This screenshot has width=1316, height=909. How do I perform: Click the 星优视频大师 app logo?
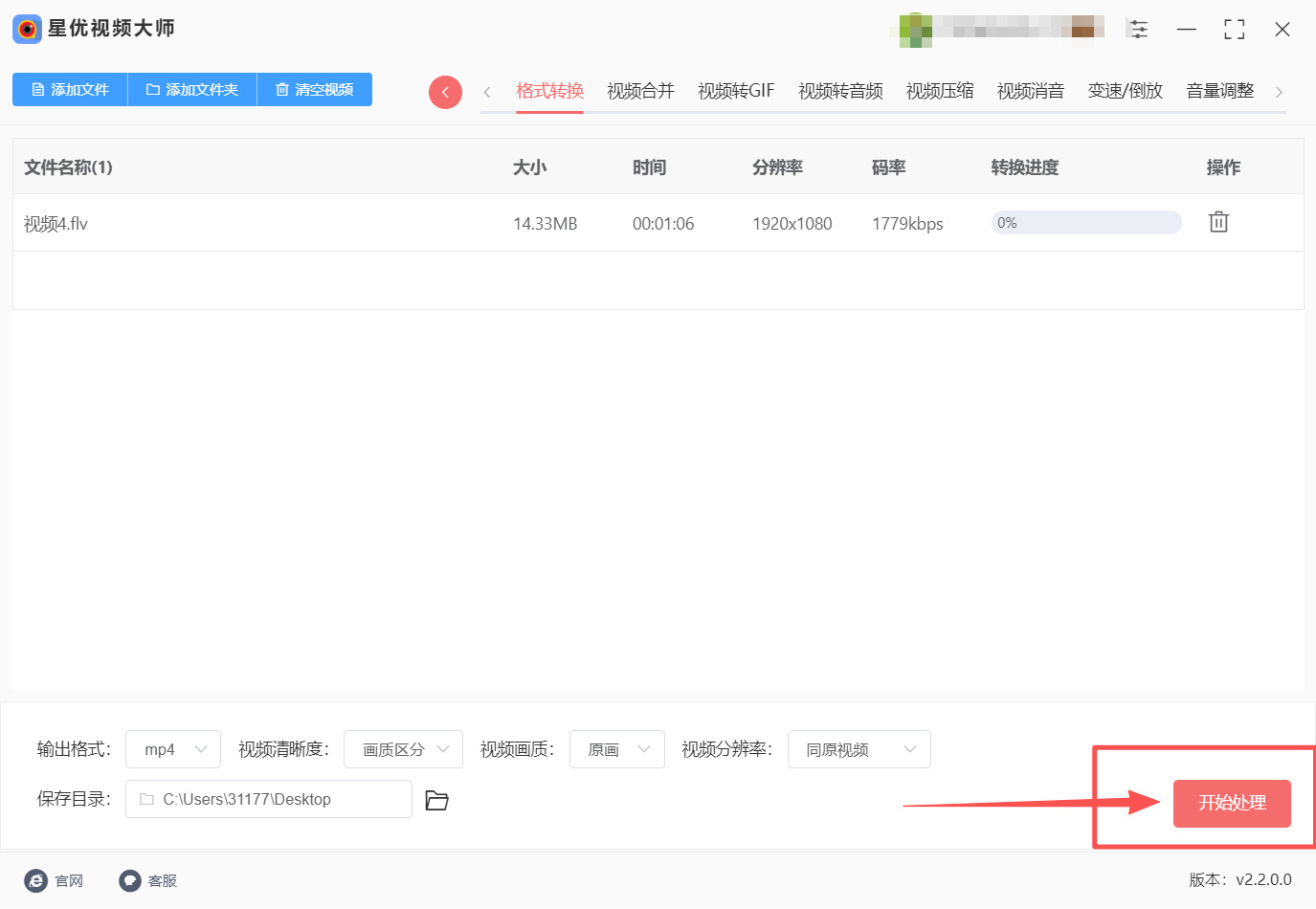26,29
